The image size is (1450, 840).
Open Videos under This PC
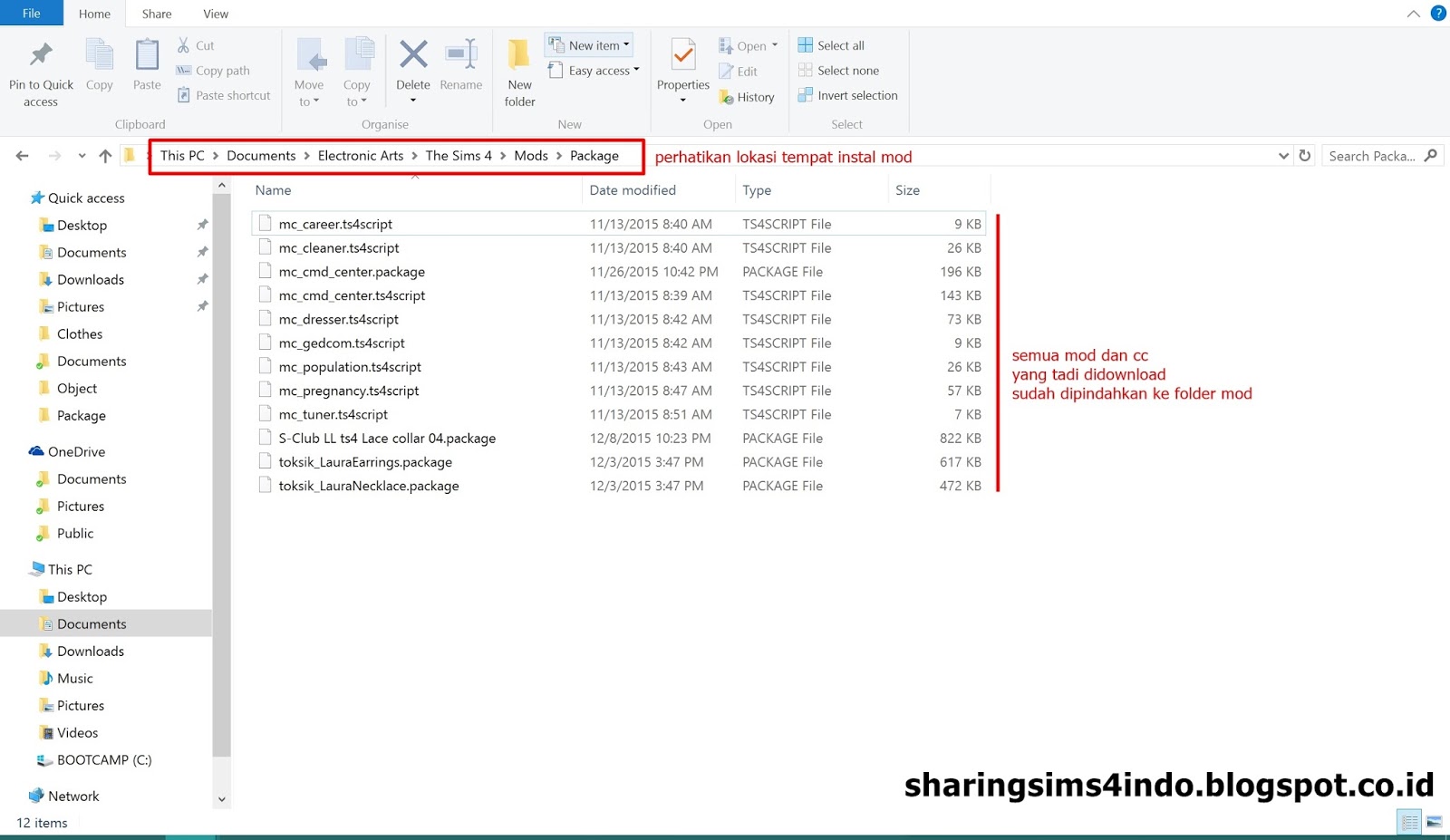77,732
